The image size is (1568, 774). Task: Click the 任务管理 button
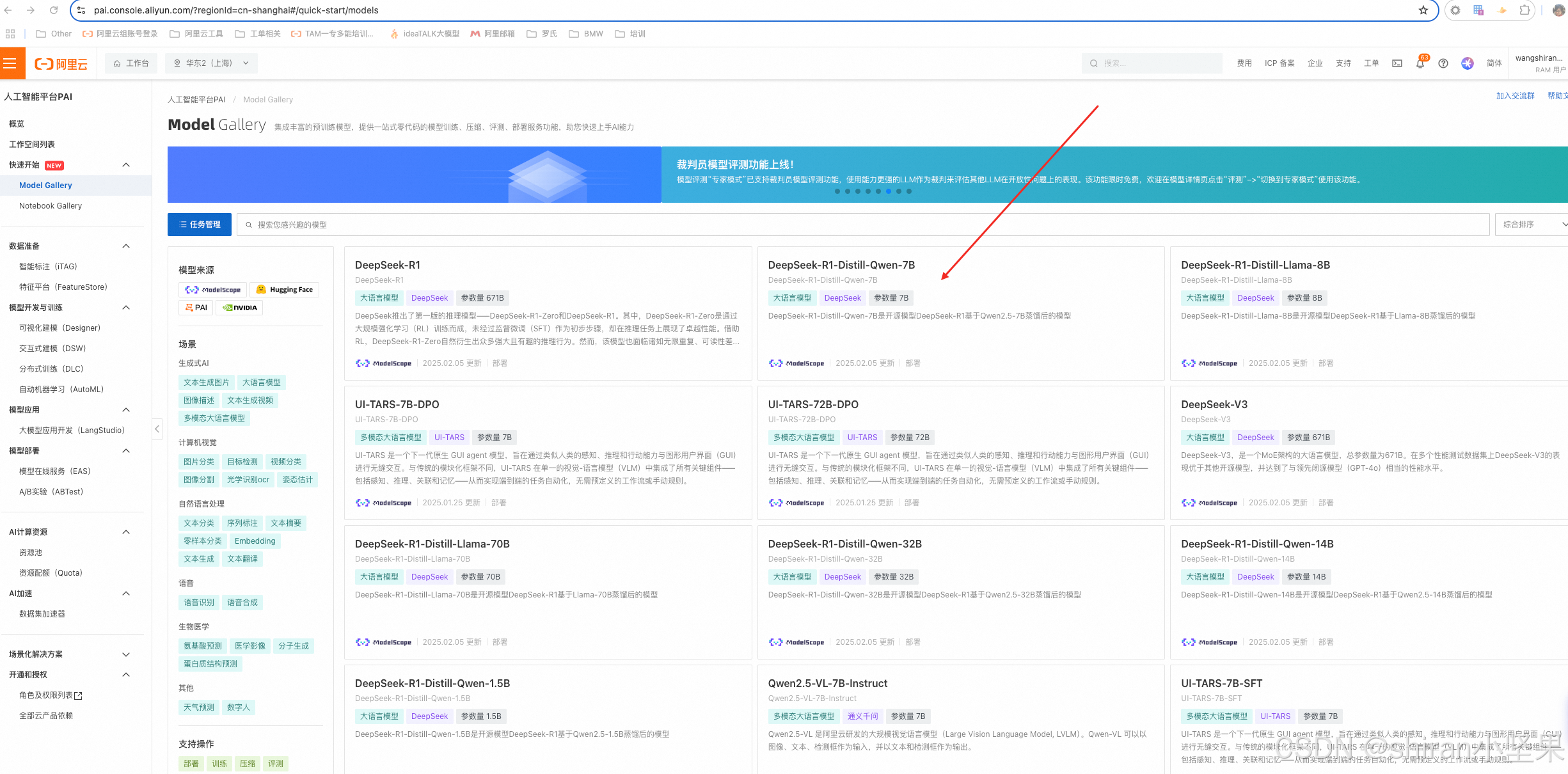coord(200,225)
